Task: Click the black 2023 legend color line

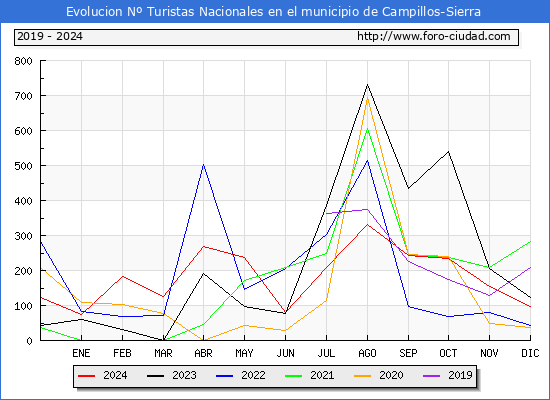Action: click(x=155, y=376)
